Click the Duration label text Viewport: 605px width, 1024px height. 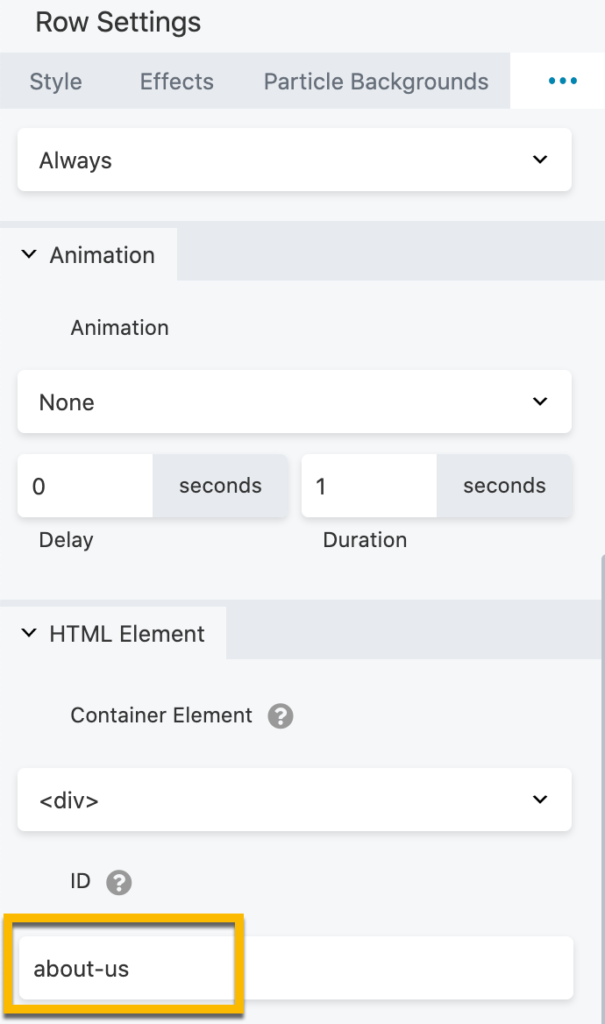tap(364, 540)
